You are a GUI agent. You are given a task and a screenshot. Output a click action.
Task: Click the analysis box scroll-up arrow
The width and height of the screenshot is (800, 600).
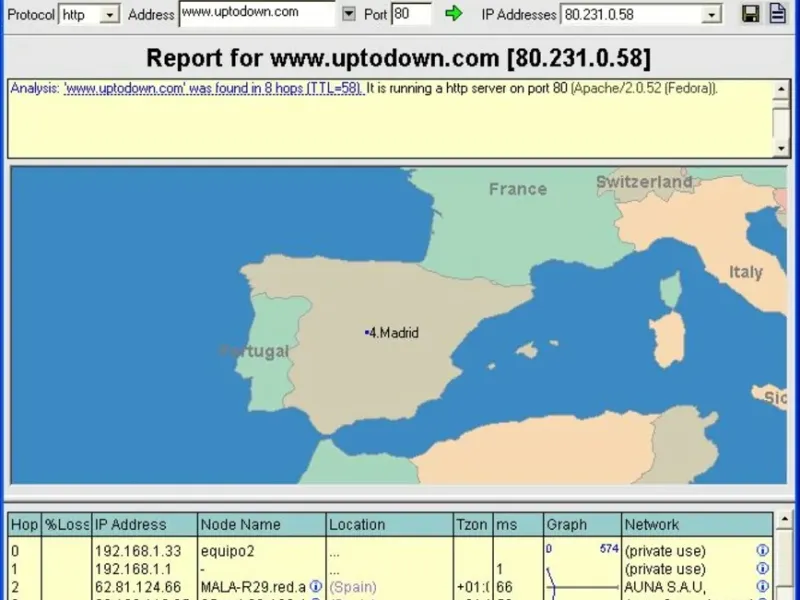tap(781, 89)
